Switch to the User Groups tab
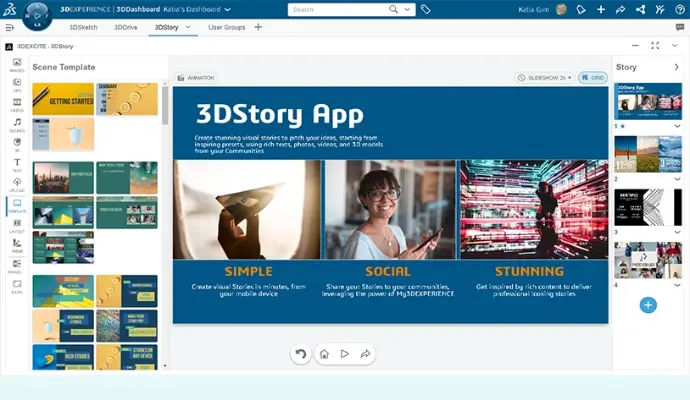The image size is (690, 400). (227, 27)
